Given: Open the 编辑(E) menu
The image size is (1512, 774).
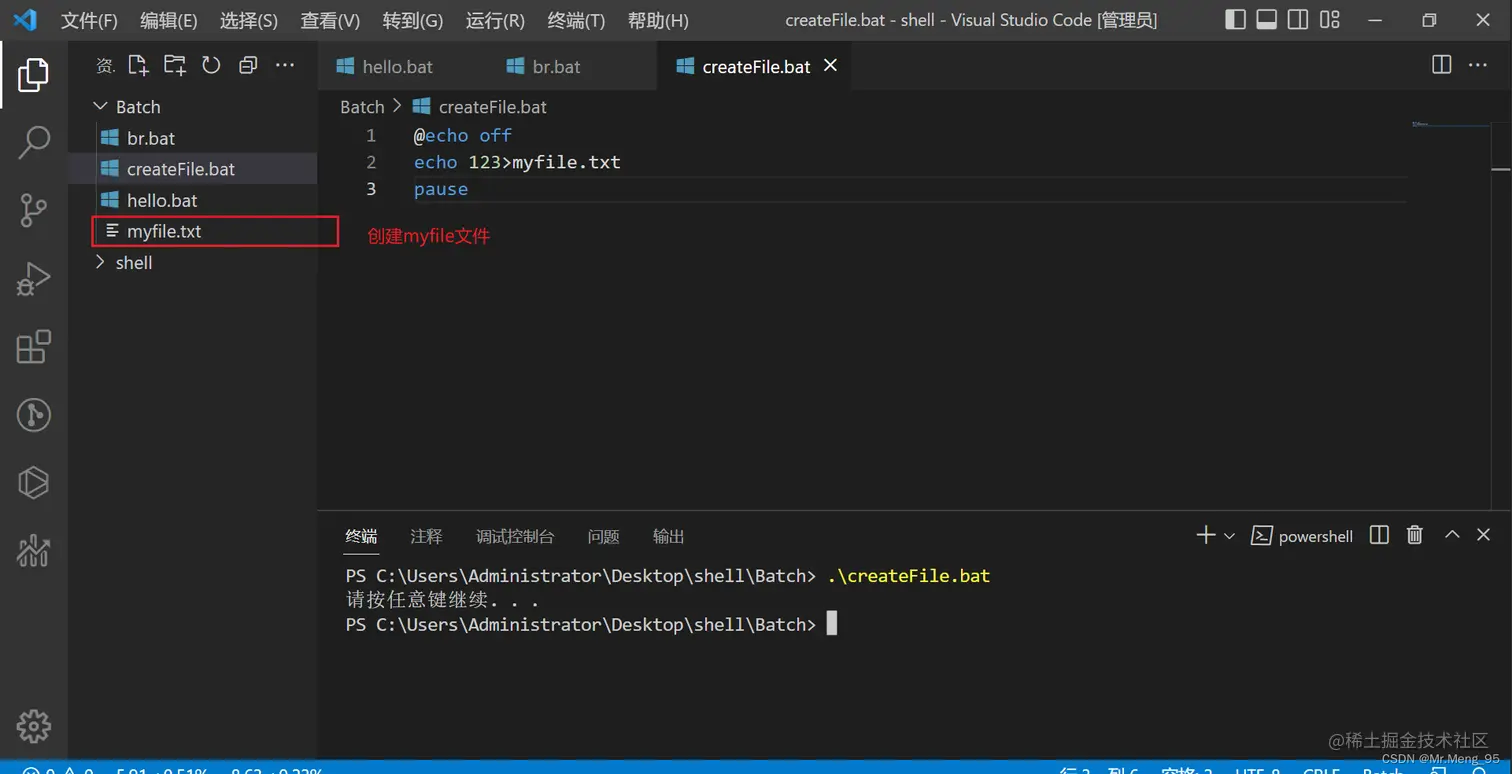Looking at the screenshot, I should (x=168, y=20).
